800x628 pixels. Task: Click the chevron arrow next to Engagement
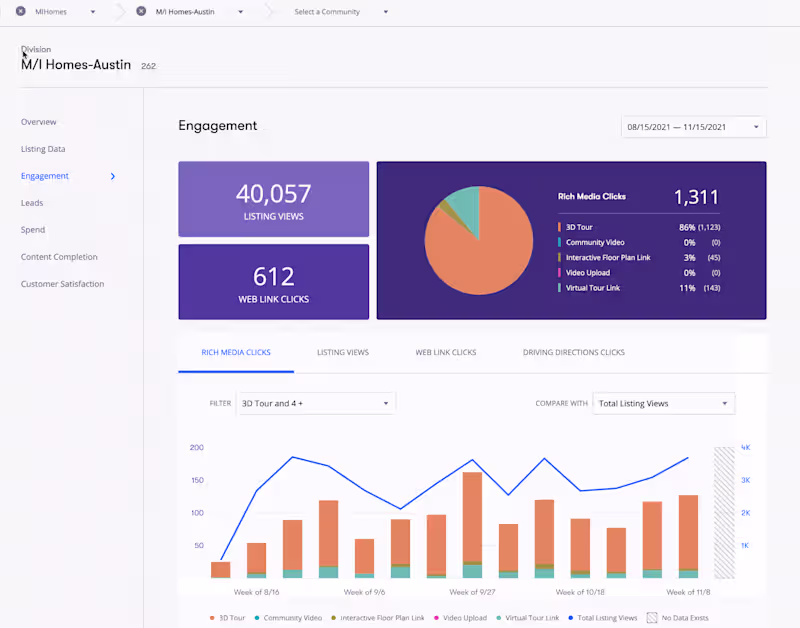point(113,176)
